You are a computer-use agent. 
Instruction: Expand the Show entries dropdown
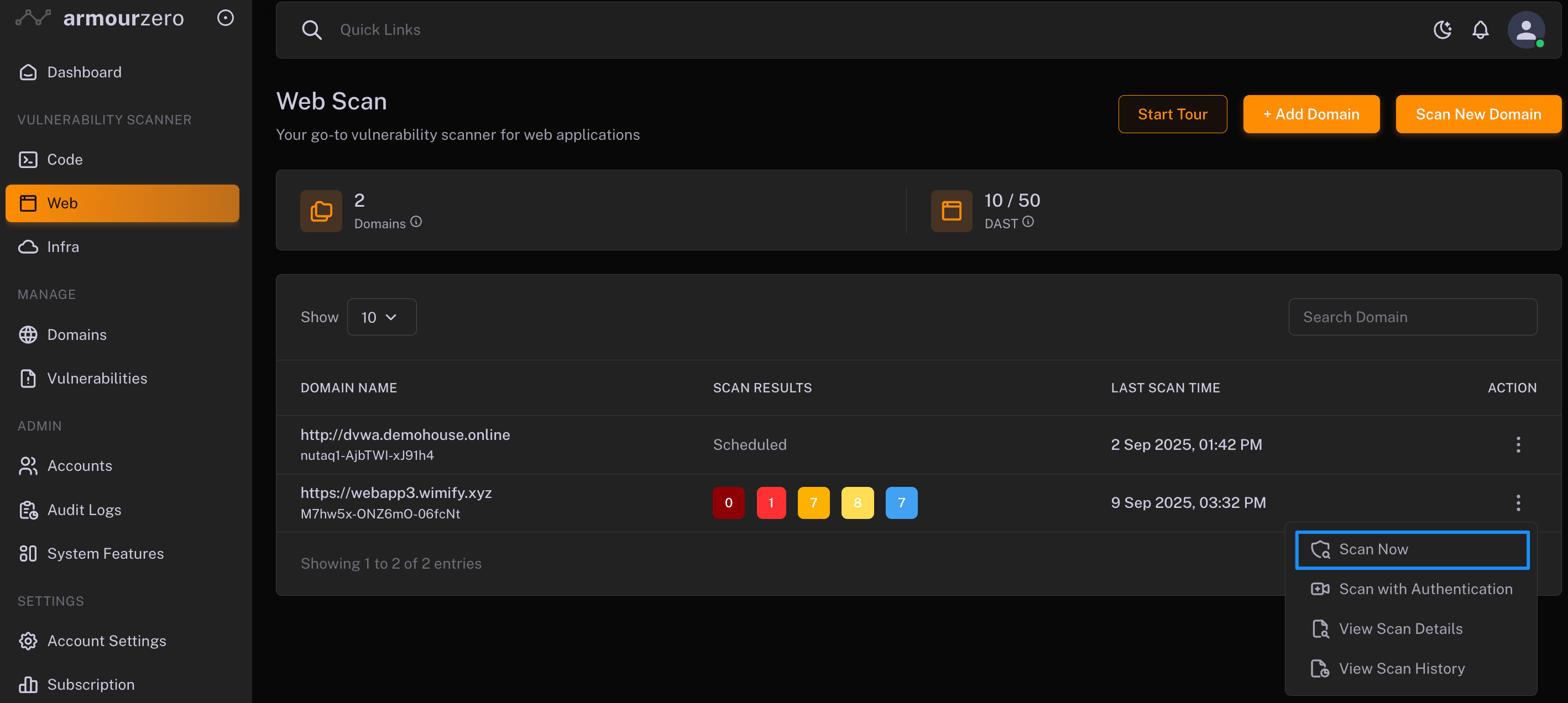coord(381,317)
